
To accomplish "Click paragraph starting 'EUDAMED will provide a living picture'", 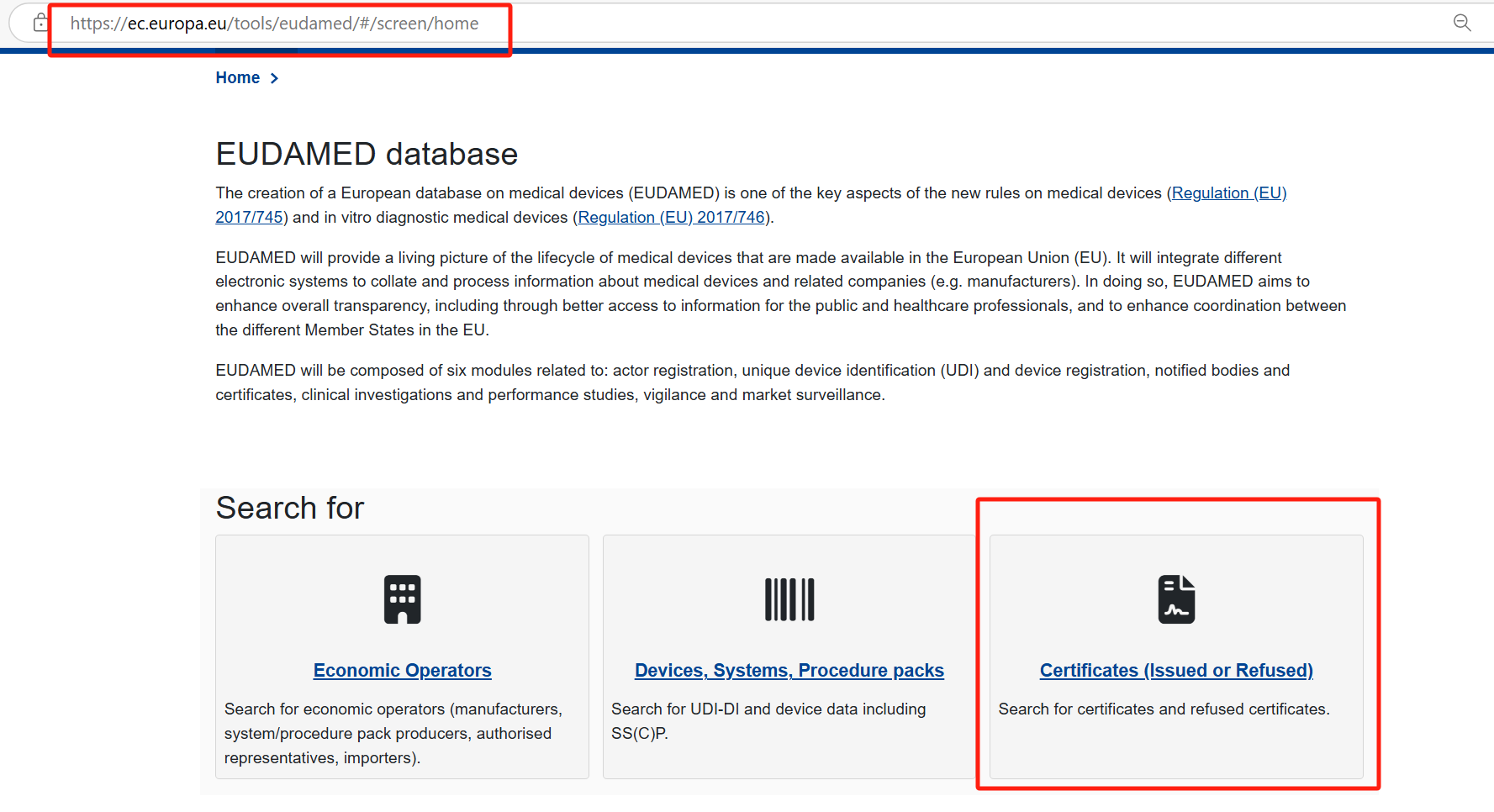I will pyautogui.click(x=781, y=294).
